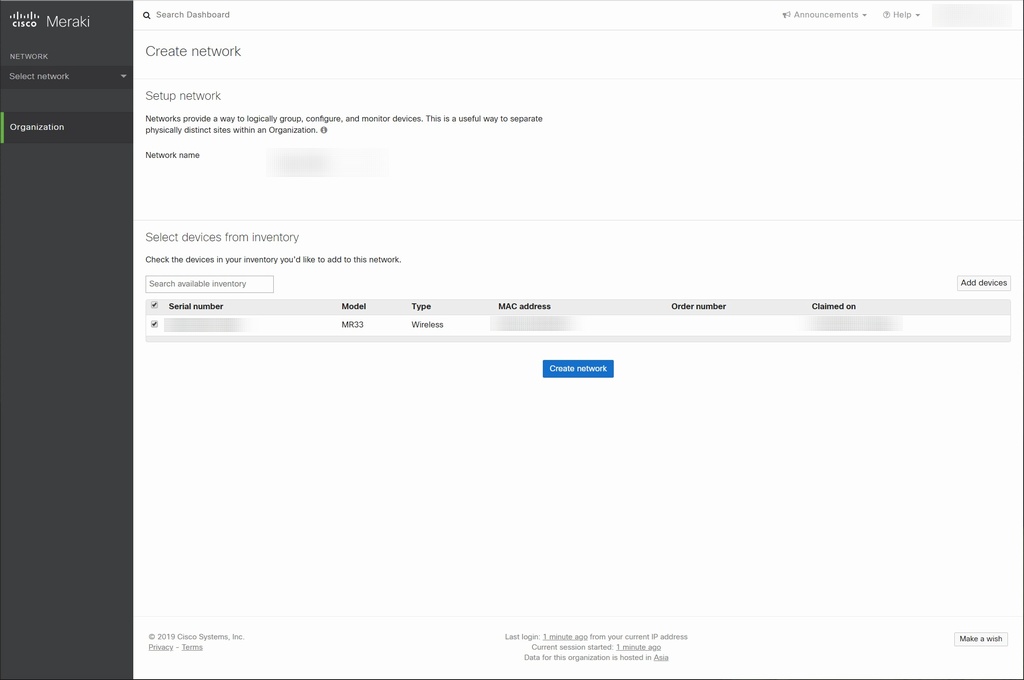Open the Organization sidebar item
This screenshot has width=1024, height=680.
pos(67,127)
